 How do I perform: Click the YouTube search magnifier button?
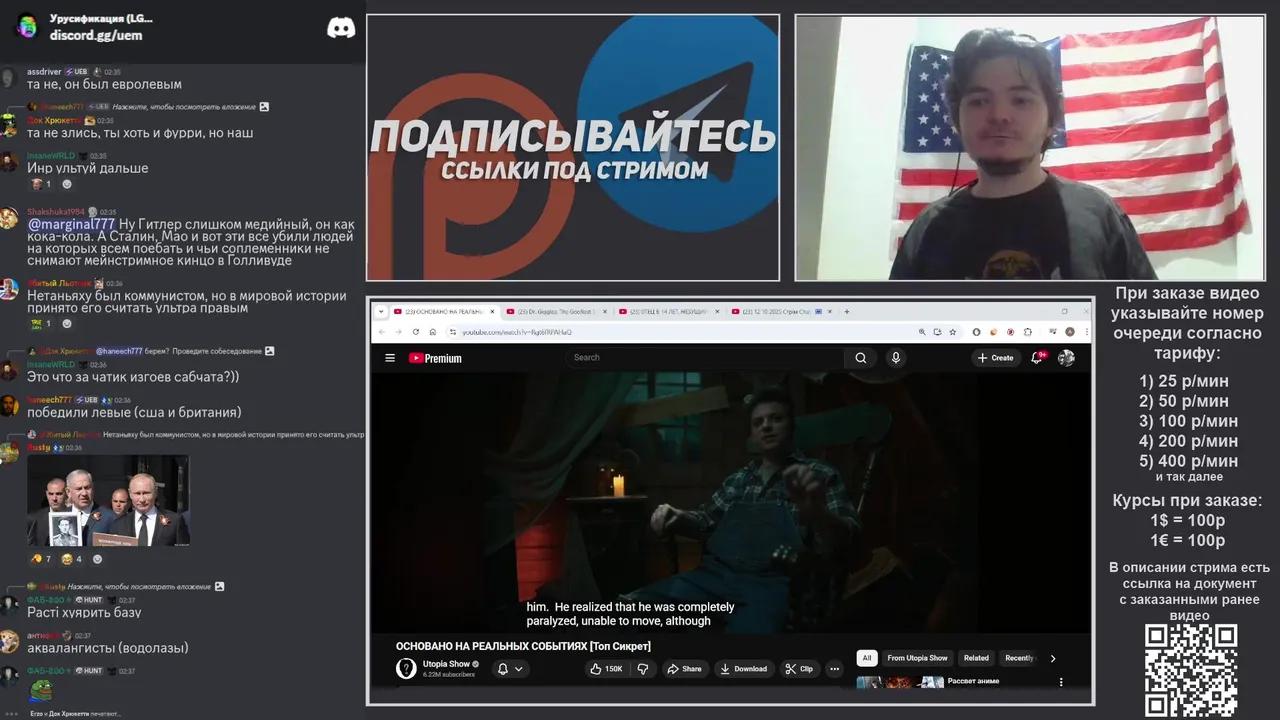pyautogui.click(x=860, y=358)
